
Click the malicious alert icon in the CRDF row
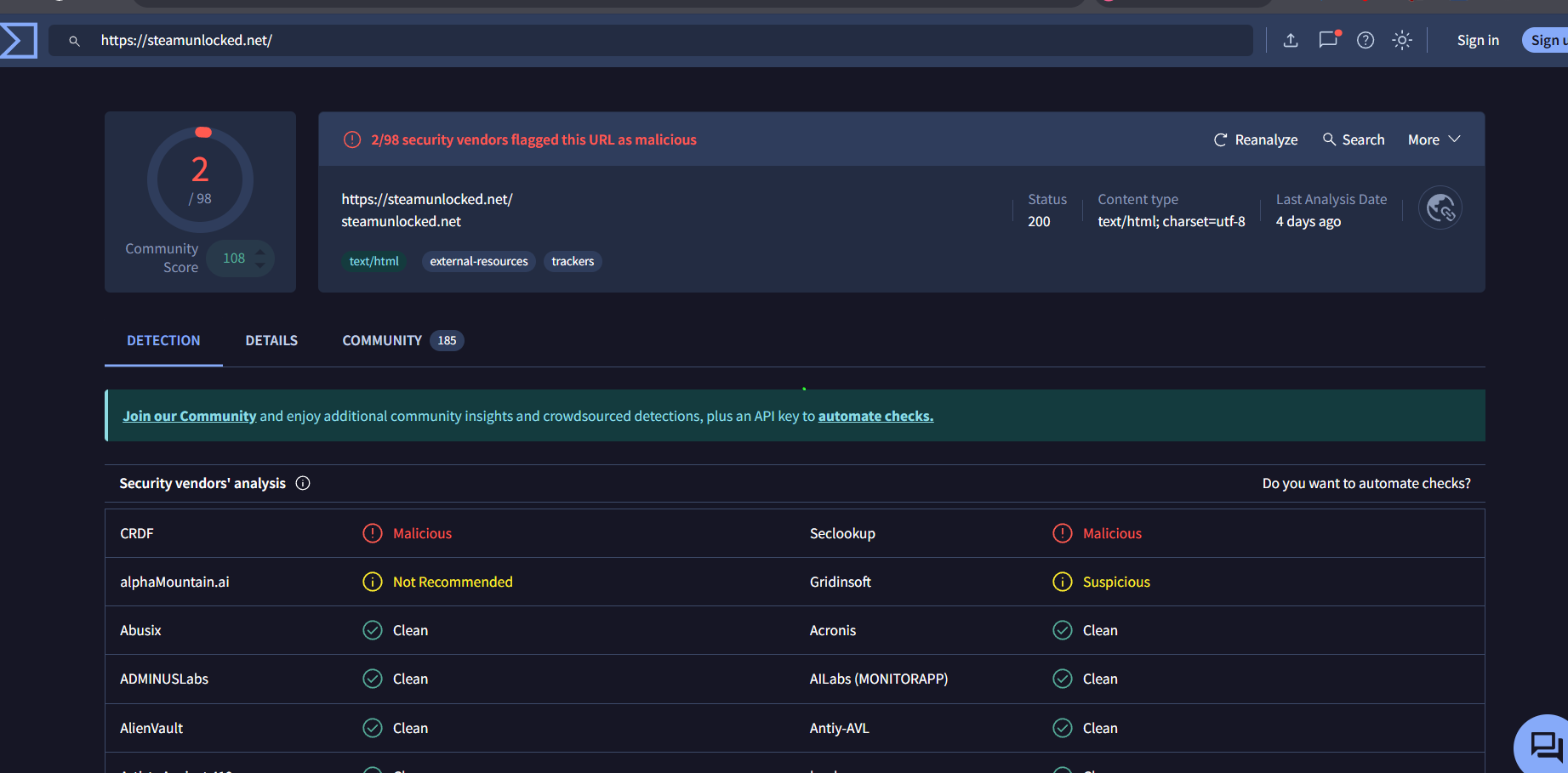(373, 533)
